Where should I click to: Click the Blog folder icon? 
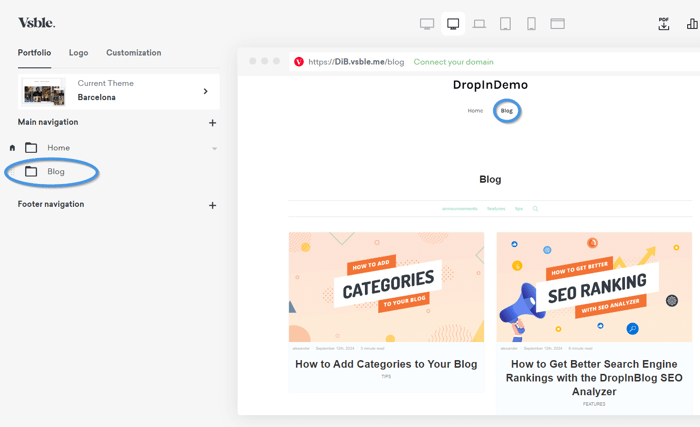pos(31,171)
